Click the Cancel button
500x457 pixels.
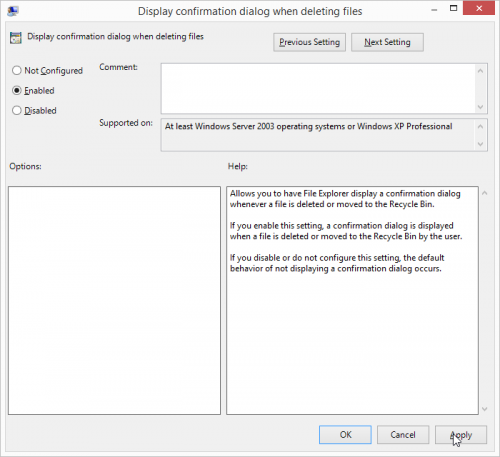(403, 435)
